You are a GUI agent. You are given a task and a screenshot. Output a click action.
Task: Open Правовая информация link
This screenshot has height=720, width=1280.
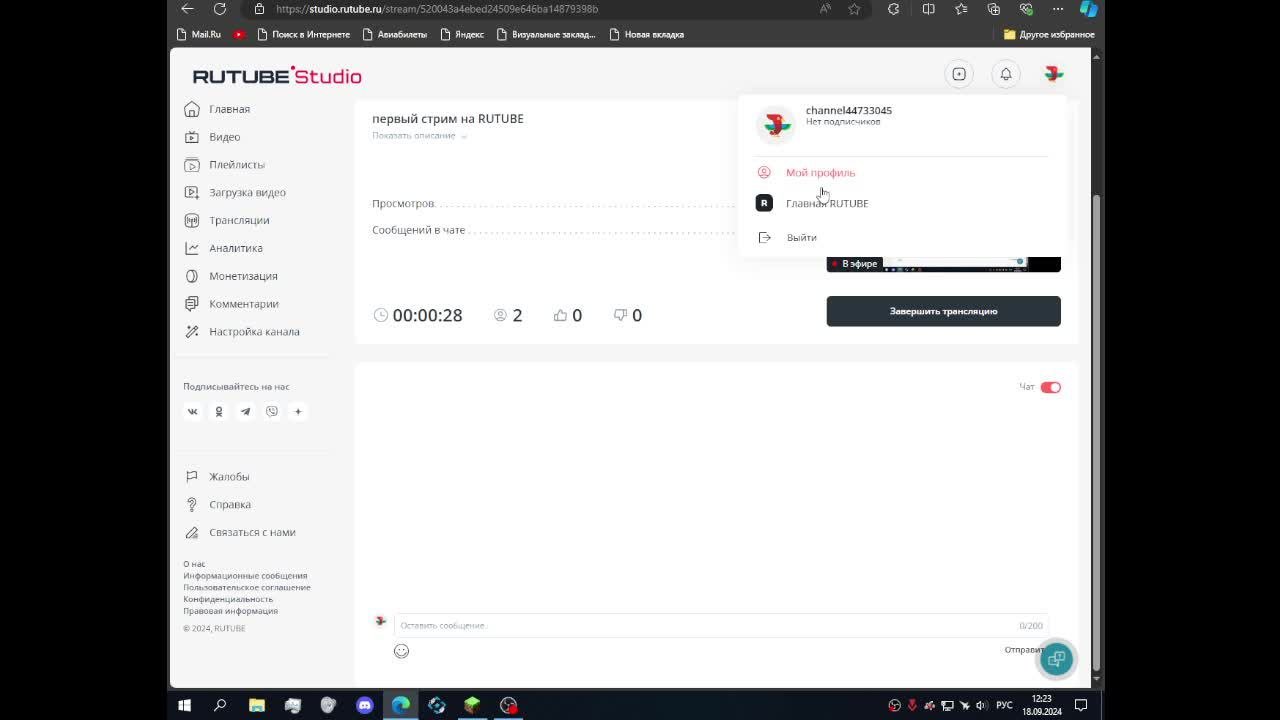click(x=230, y=610)
